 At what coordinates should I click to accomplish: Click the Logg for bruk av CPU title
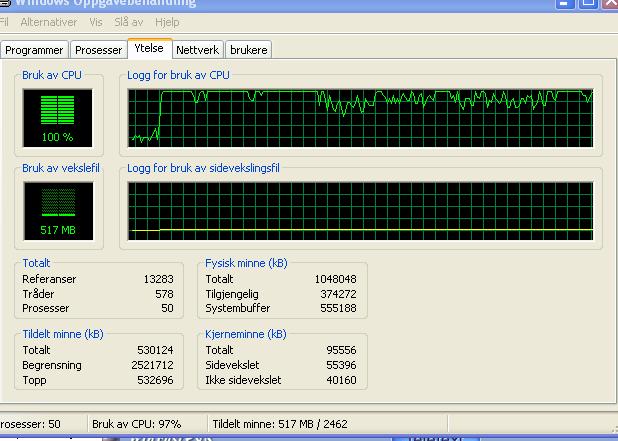[x=178, y=75]
